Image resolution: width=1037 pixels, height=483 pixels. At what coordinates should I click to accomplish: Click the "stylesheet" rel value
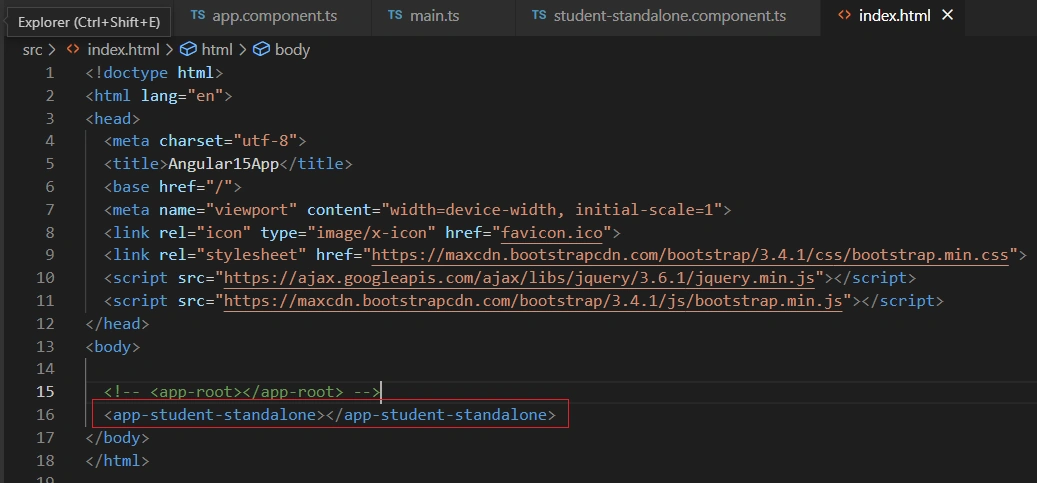251,255
